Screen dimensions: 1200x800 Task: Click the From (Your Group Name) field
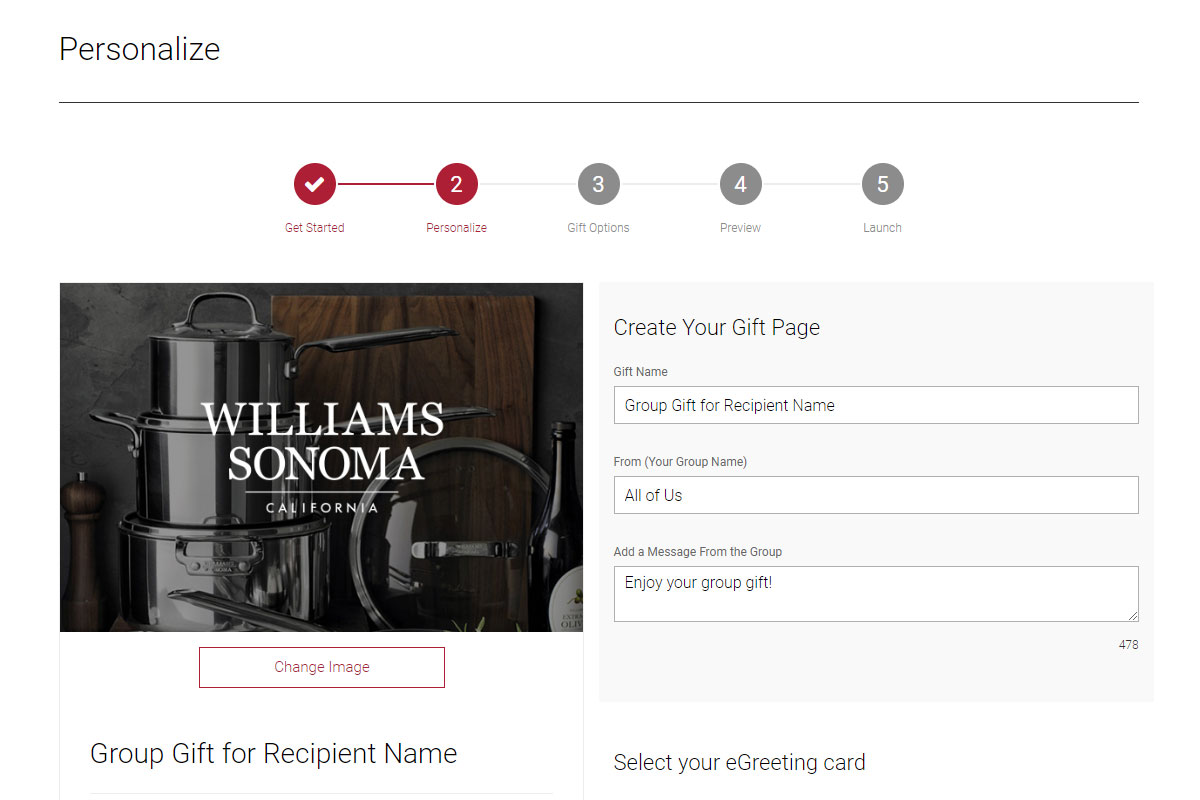[x=876, y=495]
